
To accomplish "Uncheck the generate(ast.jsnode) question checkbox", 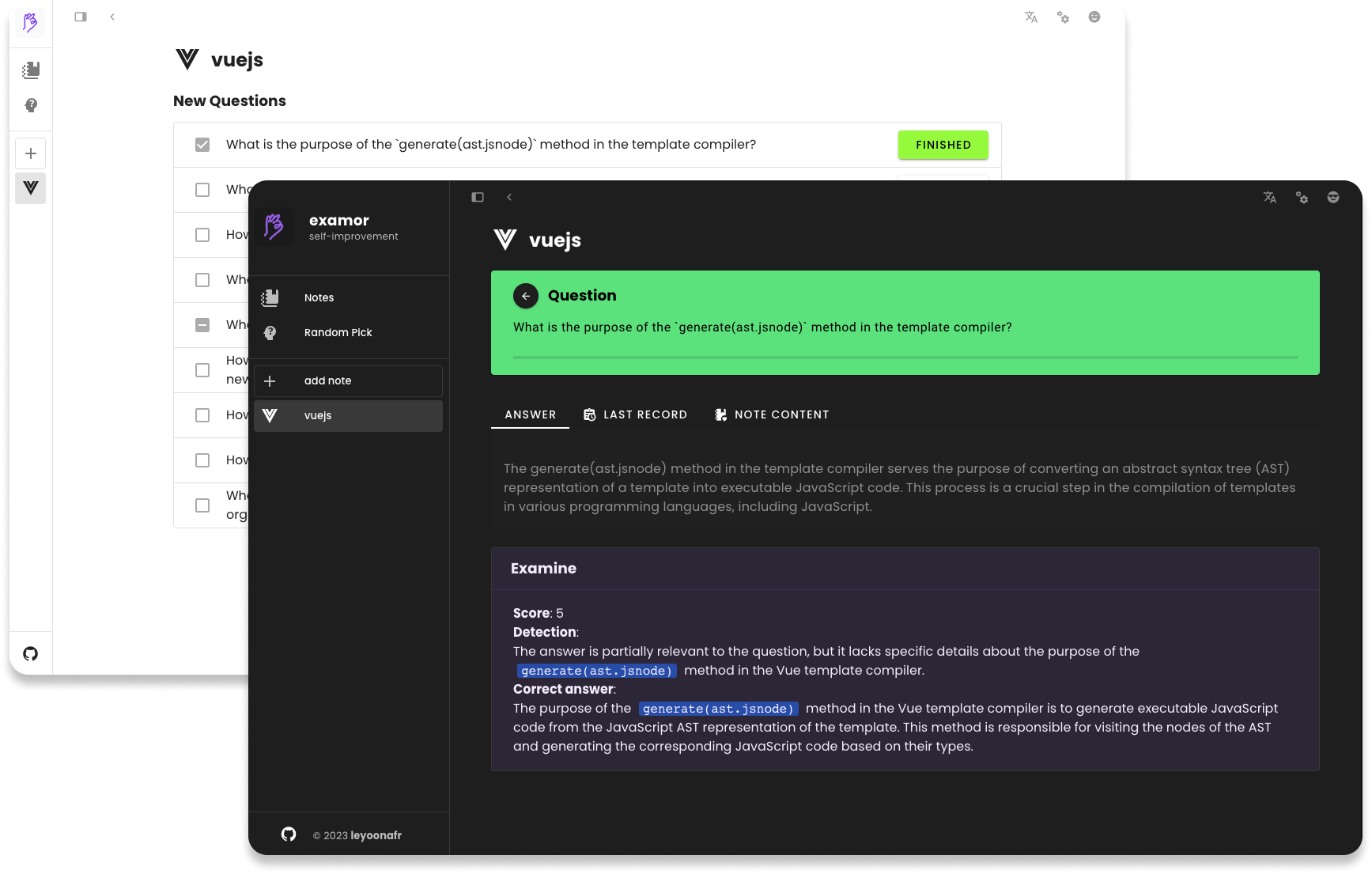I will point(202,145).
